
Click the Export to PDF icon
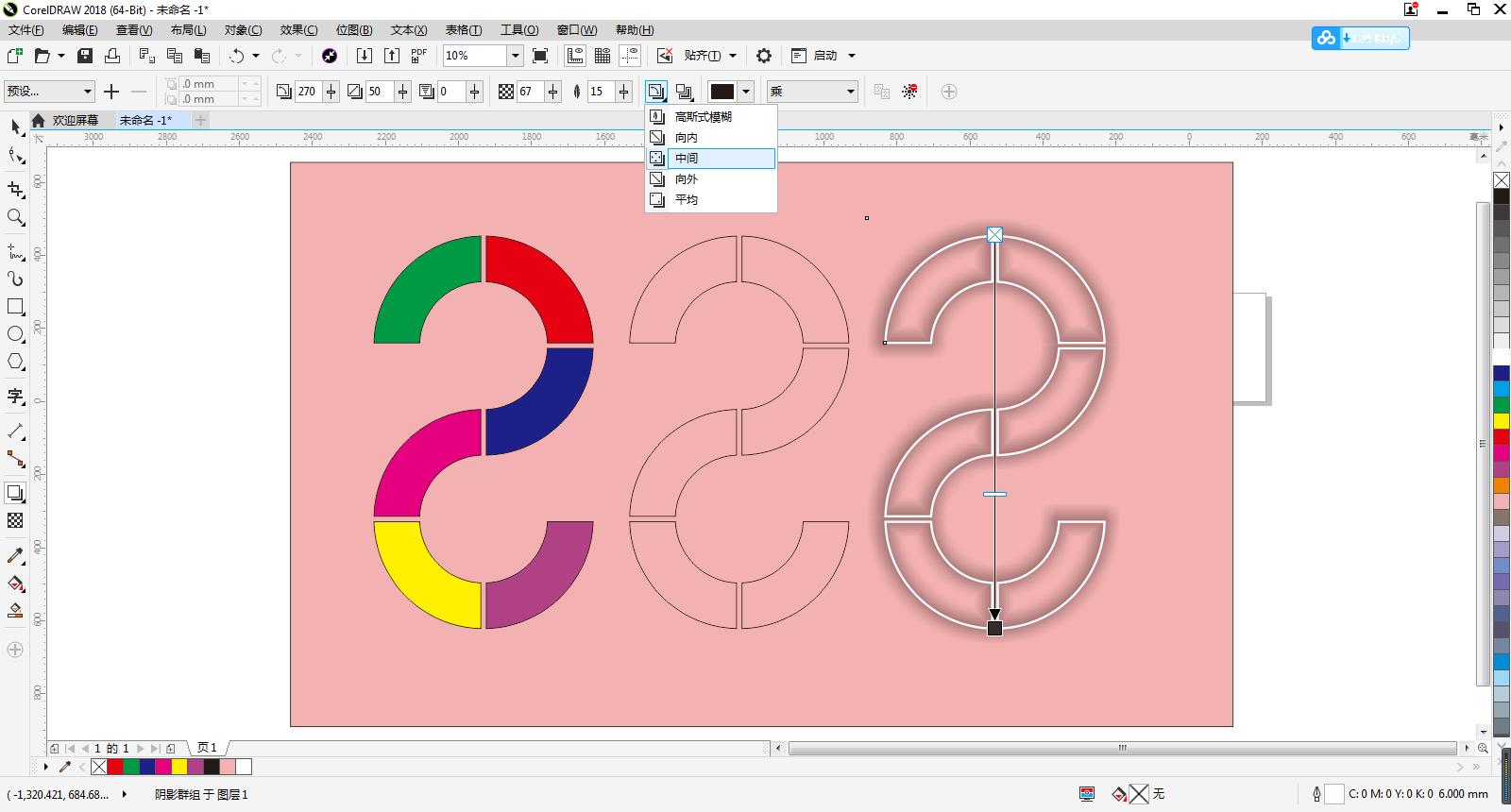pos(418,56)
